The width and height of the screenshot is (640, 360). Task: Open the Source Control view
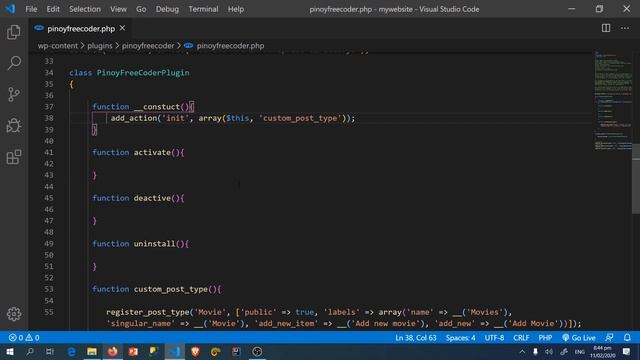[14, 94]
